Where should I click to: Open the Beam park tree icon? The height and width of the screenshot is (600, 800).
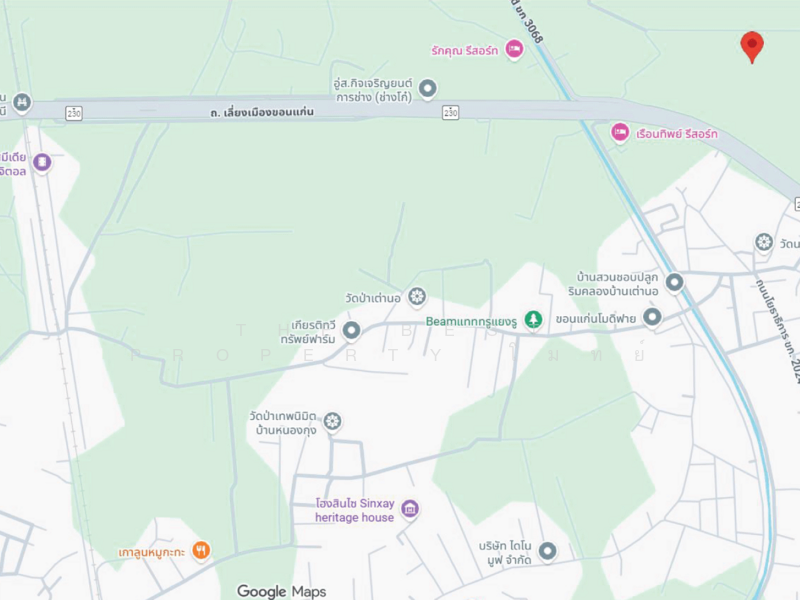click(533, 320)
